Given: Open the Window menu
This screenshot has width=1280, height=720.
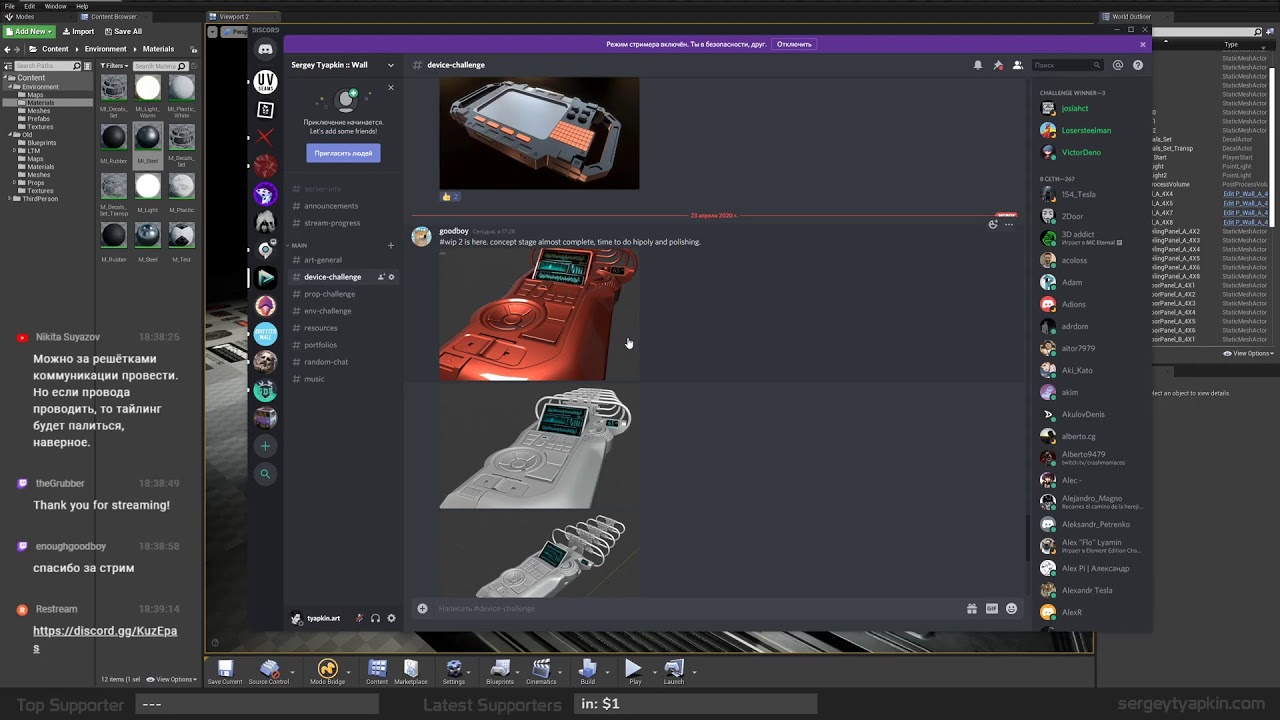Looking at the screenshot, I should 56,6.
